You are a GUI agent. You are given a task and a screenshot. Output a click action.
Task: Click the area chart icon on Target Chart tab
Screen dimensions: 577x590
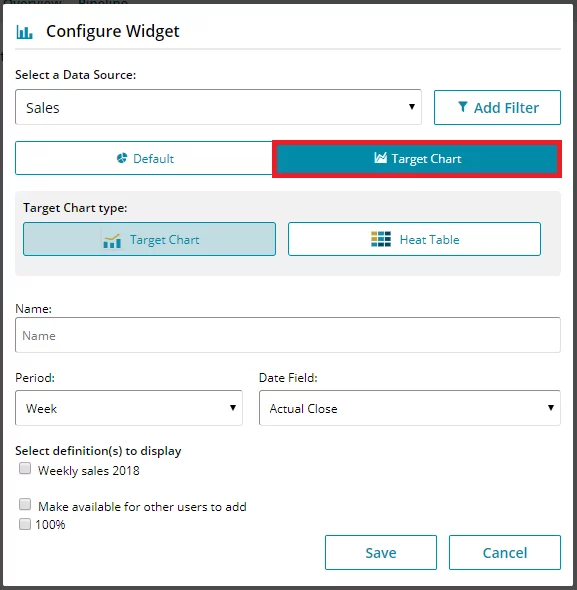[x=381, y=158]
